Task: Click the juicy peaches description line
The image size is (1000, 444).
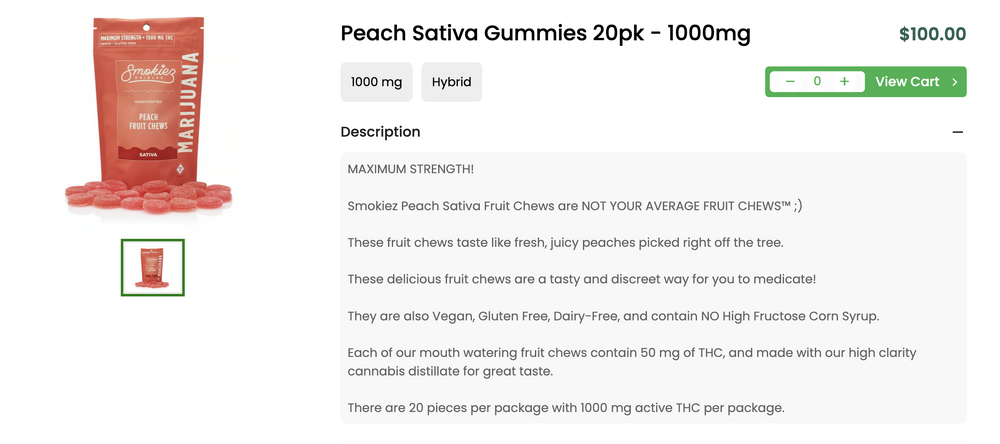Action: coord(565,243)
